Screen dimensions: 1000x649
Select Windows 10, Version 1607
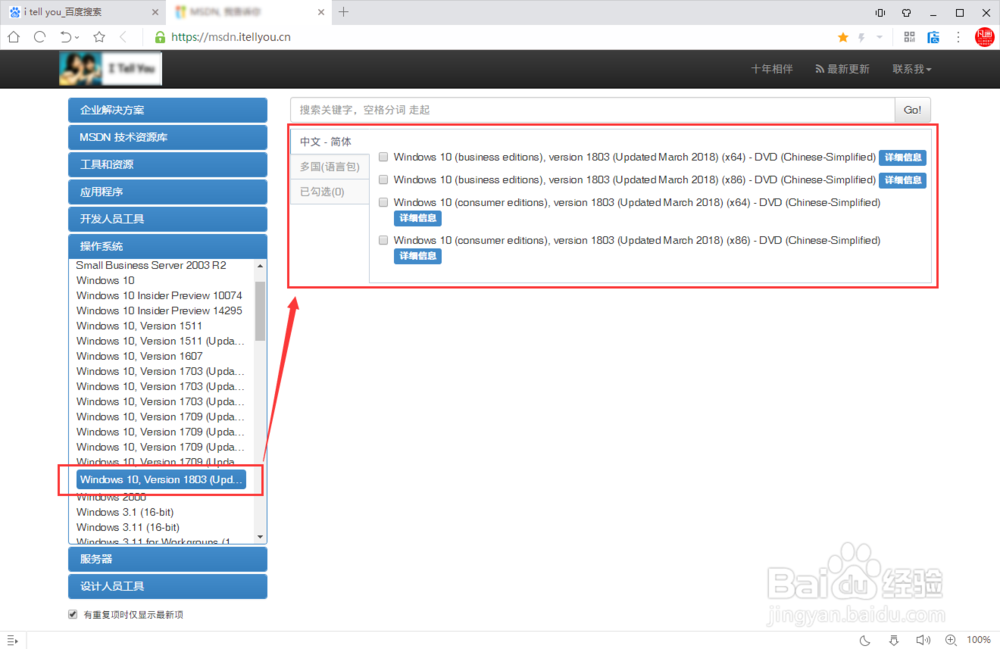139,356
